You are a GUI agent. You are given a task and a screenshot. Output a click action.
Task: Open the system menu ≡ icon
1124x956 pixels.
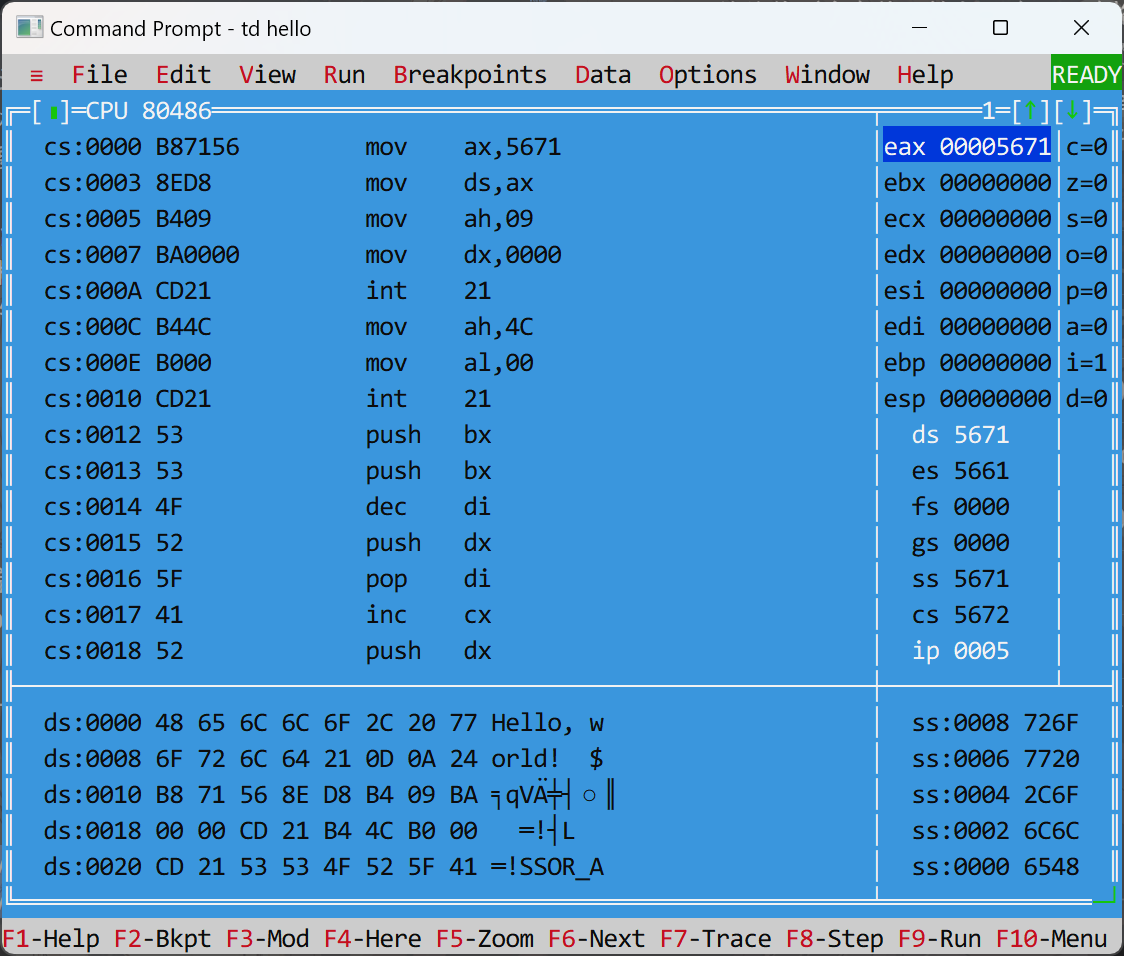[36, 75]
